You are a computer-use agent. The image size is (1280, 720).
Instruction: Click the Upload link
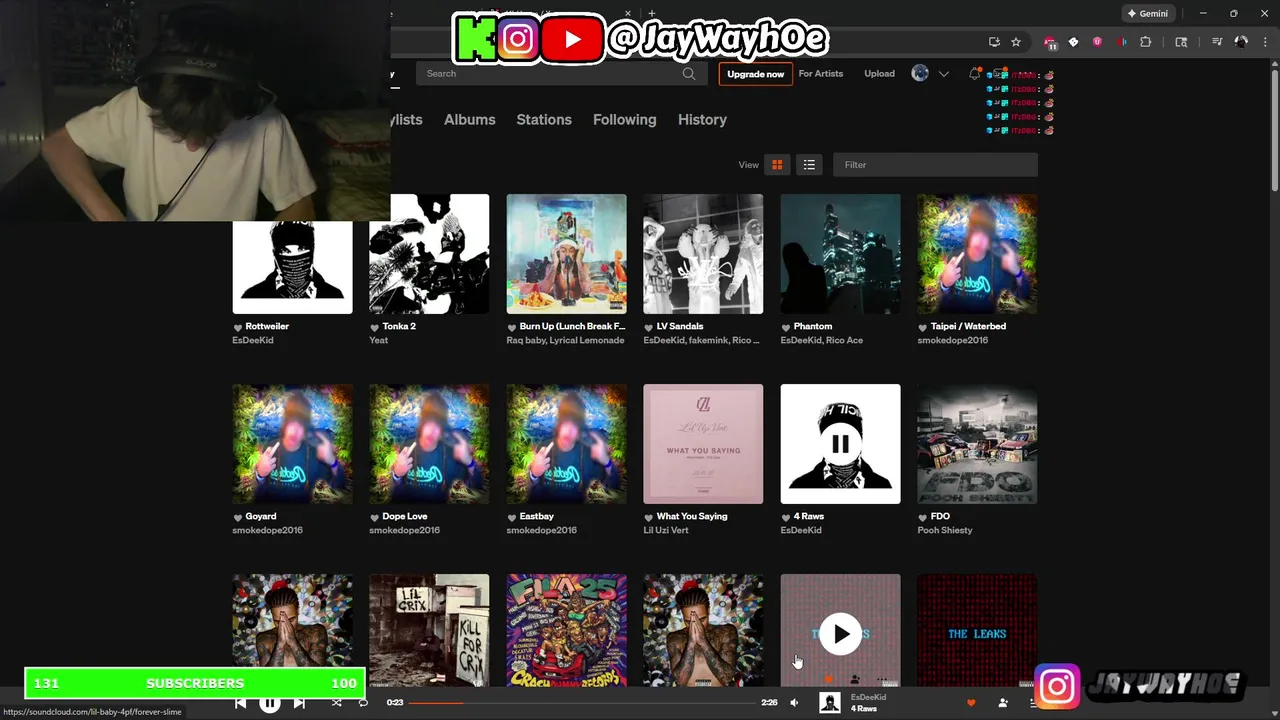879,73
